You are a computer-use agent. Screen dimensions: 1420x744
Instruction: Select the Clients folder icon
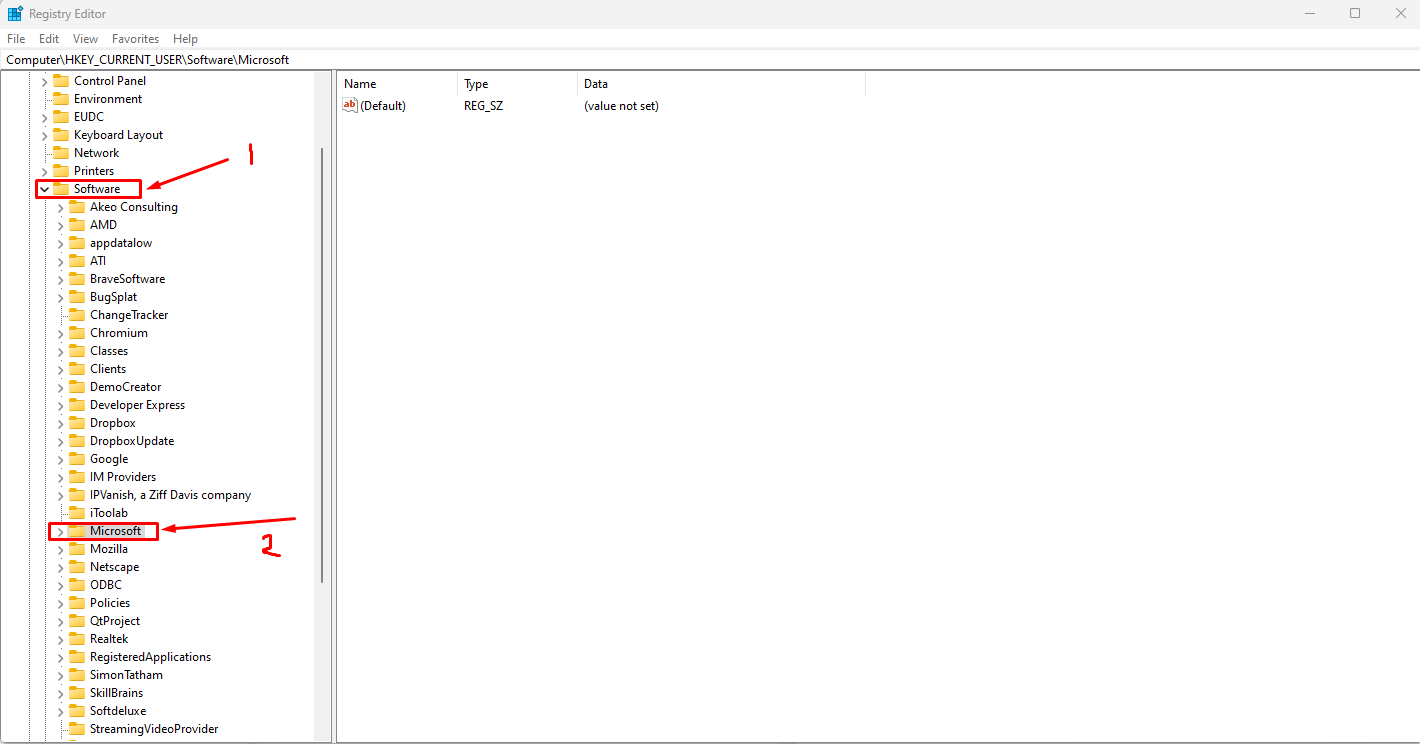pos(77,369)
